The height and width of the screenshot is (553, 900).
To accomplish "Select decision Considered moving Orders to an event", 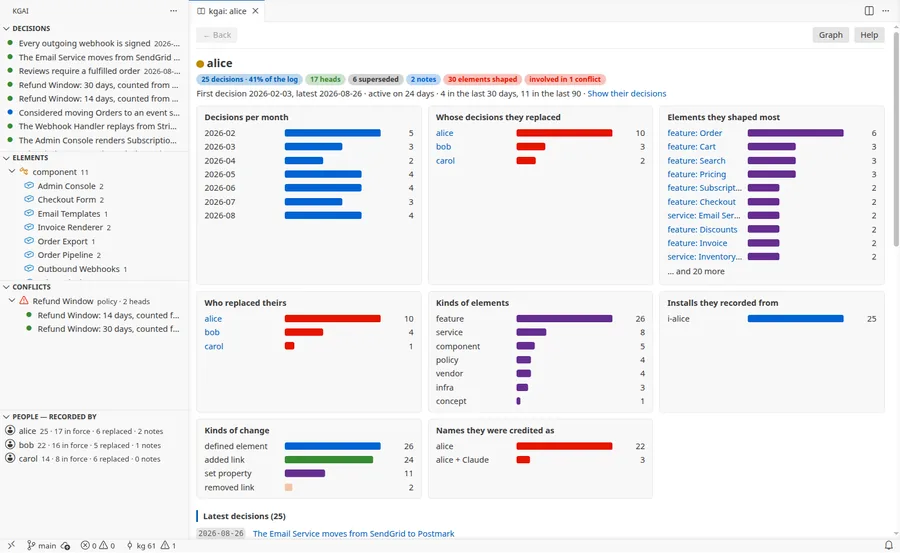I will (x=94, y=113).
